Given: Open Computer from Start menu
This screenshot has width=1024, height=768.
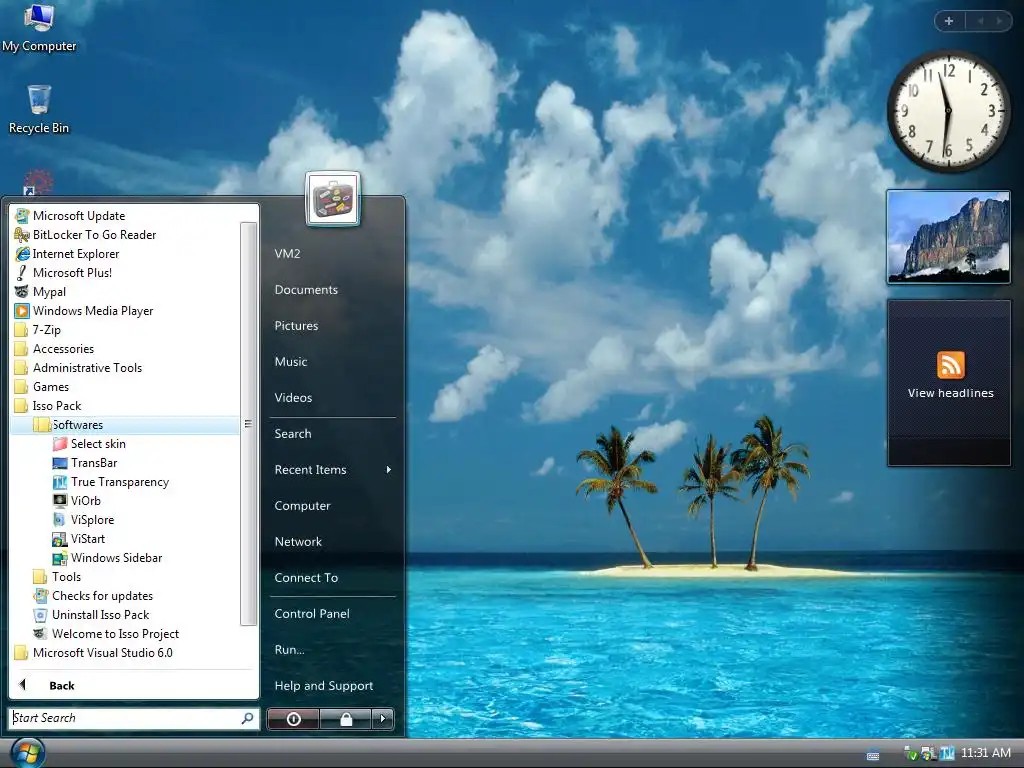Looking at the screenshot, I should [302, 505].
